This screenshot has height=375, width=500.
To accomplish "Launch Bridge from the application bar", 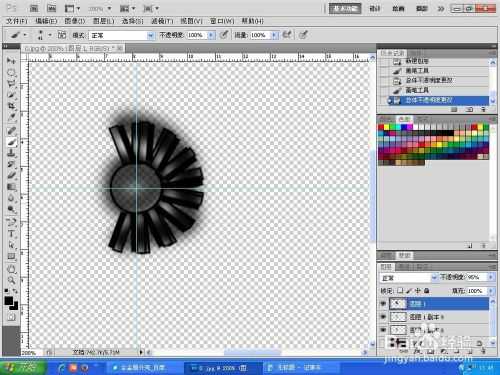I will coord(34,8).
